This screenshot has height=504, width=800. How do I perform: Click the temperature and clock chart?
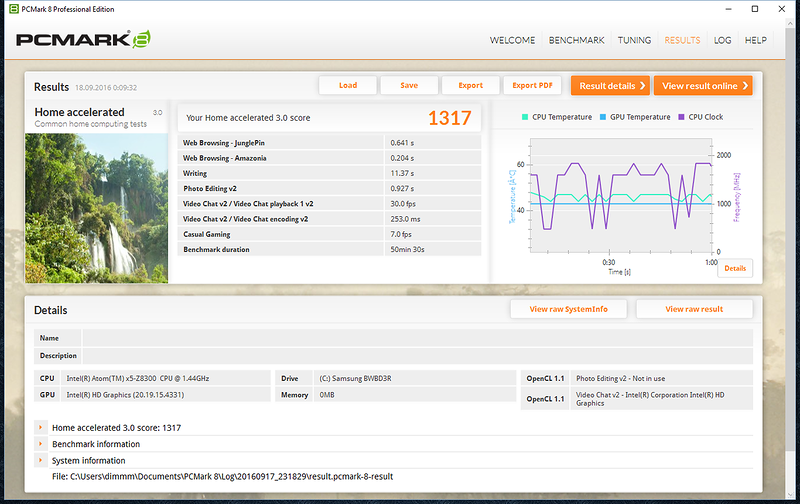pyautogui.click(x=621, y=195)
